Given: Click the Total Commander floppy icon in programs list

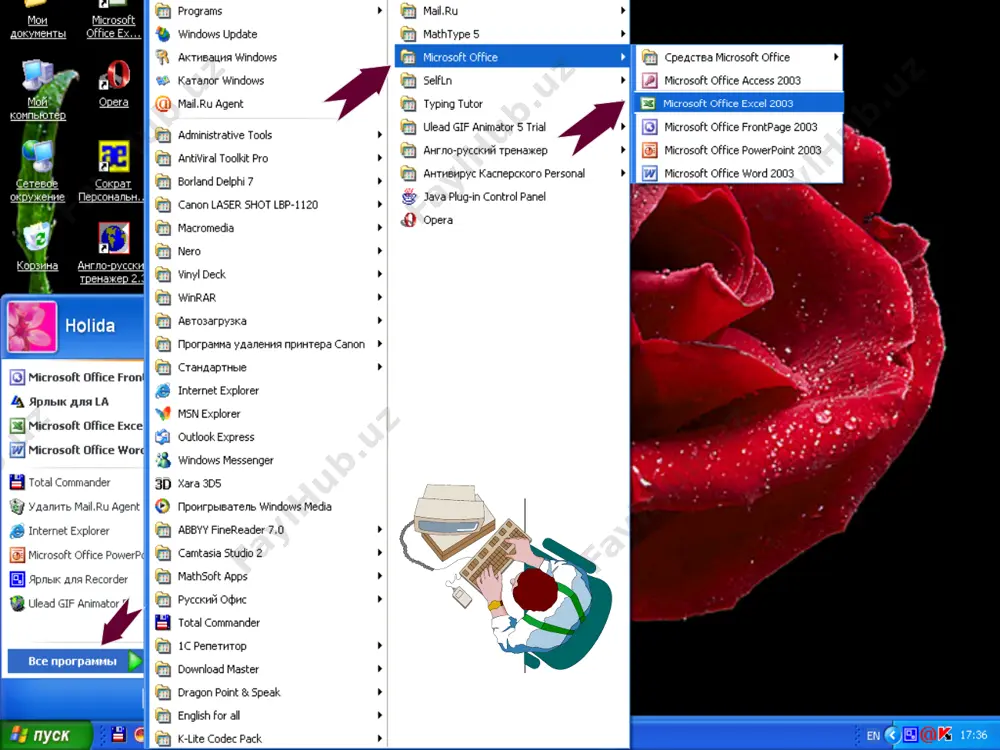Looking at the screenshot, I should [x=163, y=622].
